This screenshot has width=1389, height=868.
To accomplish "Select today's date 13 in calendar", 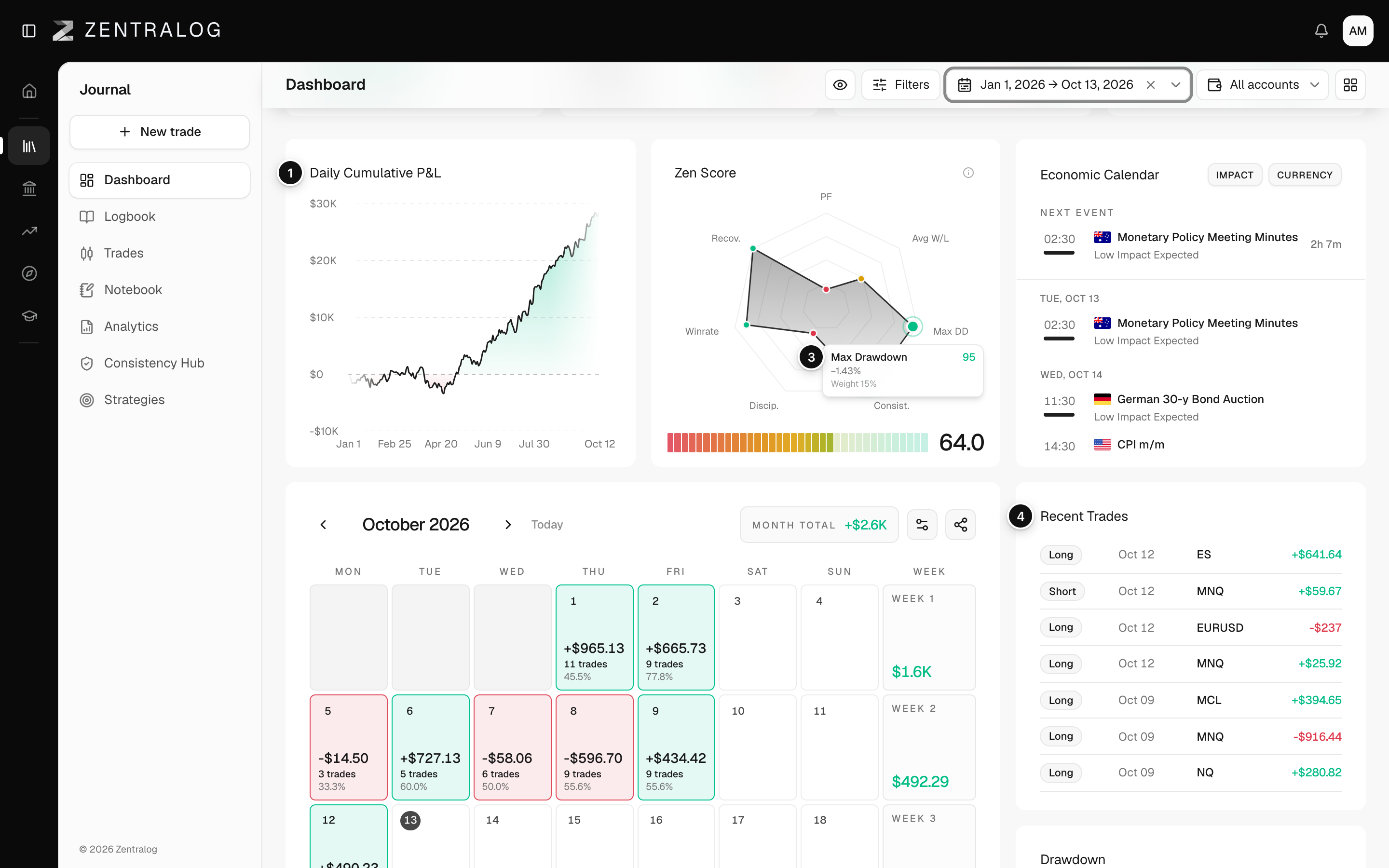I will tap(410, 820).
